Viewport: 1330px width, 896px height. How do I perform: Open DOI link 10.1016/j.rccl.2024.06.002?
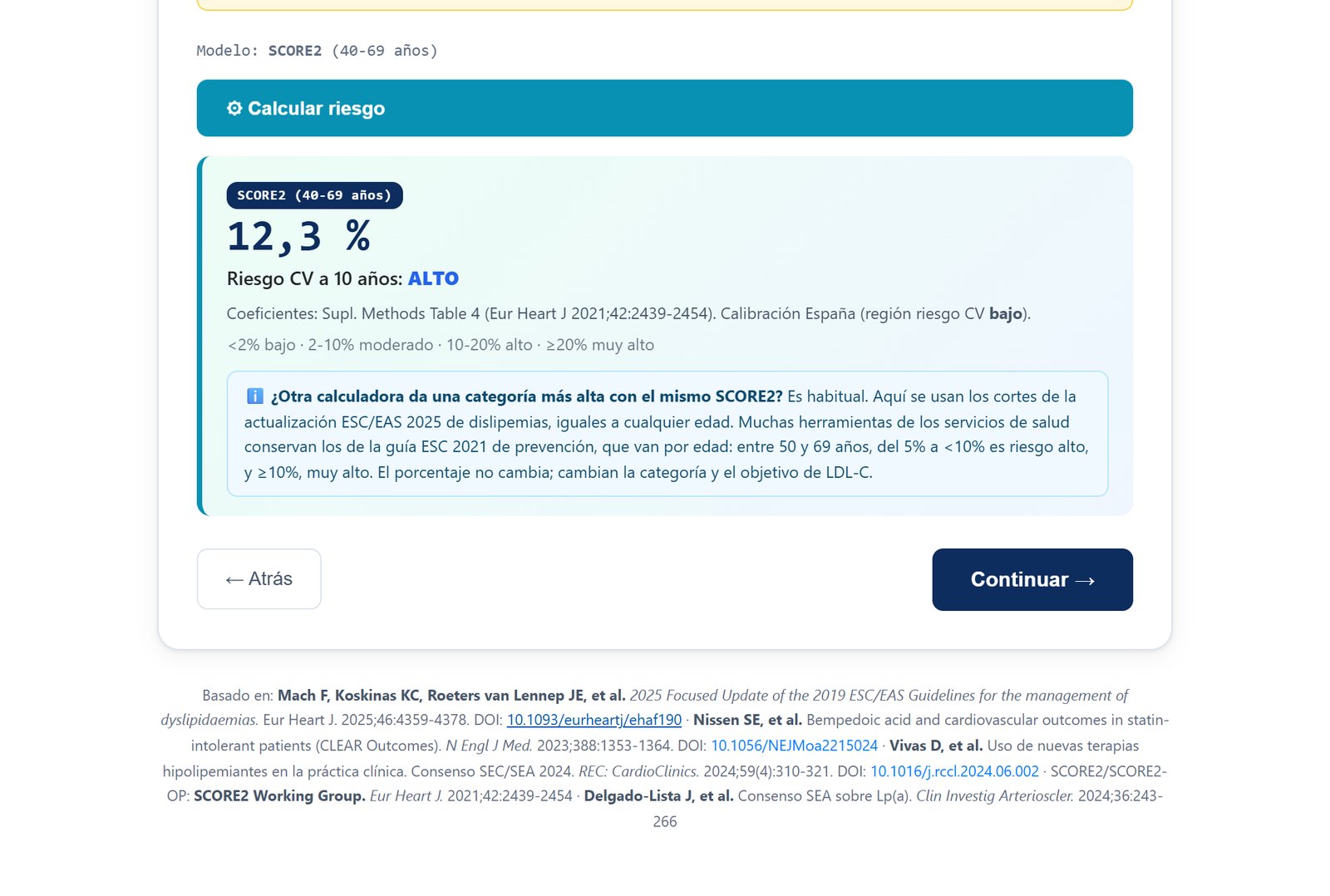pyautogui.click(x=954, y=771)
